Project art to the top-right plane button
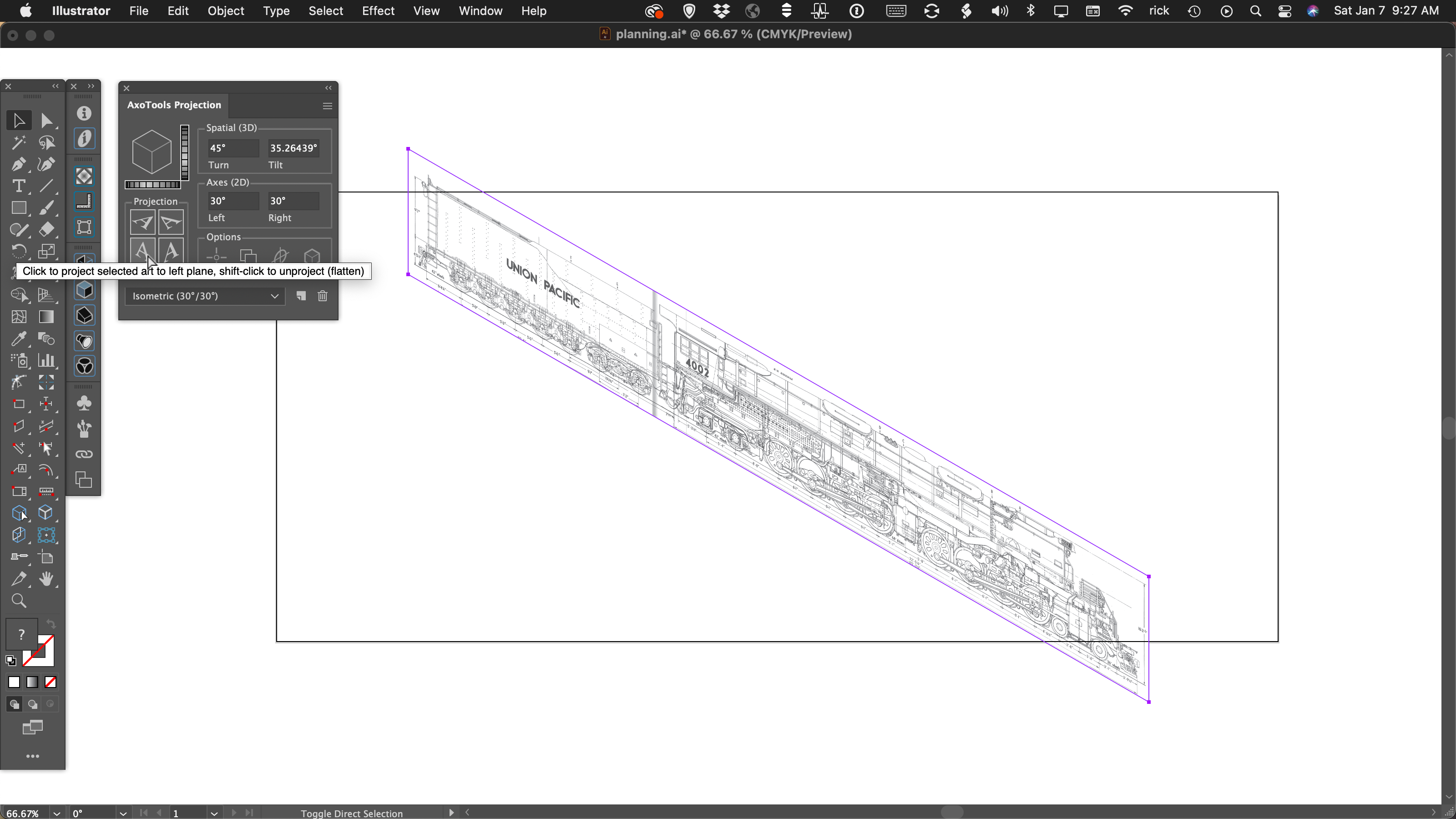1456x819 pixels. (x=171, y=222)
